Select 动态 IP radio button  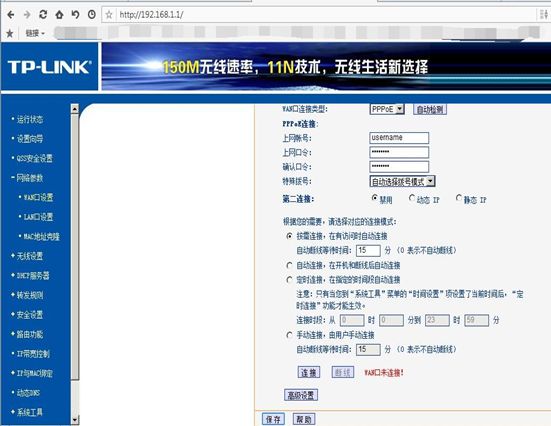click(x=412, y=198)
